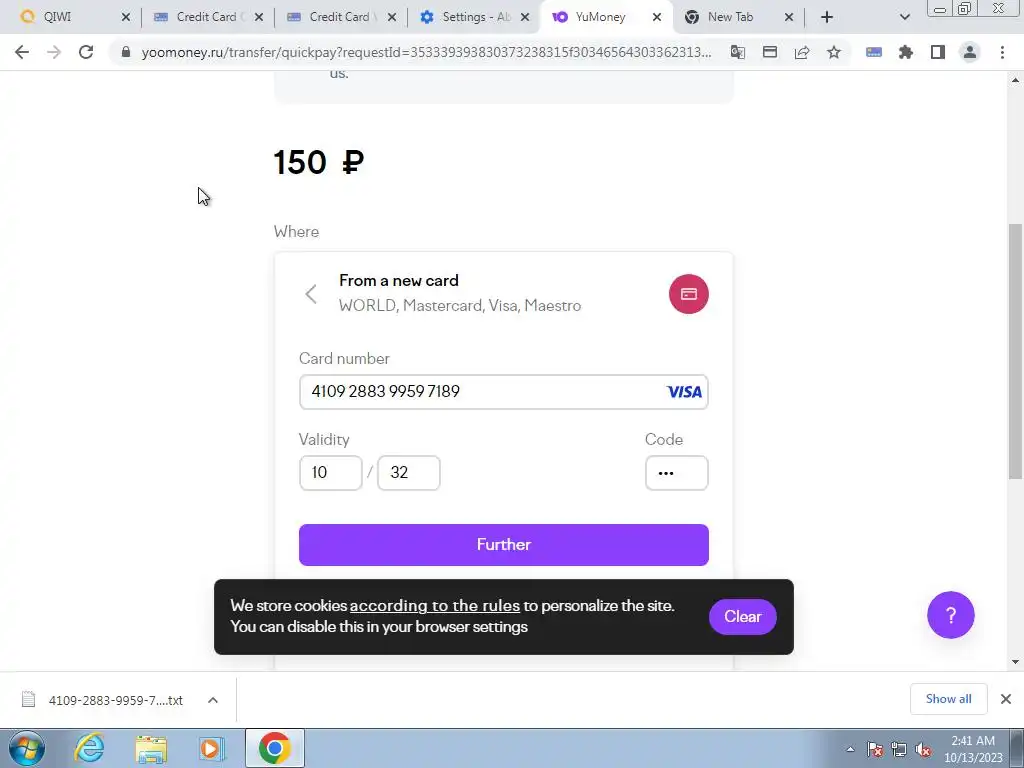
Task: Open the purple help question mark button
Action: [x=950, y=615]
